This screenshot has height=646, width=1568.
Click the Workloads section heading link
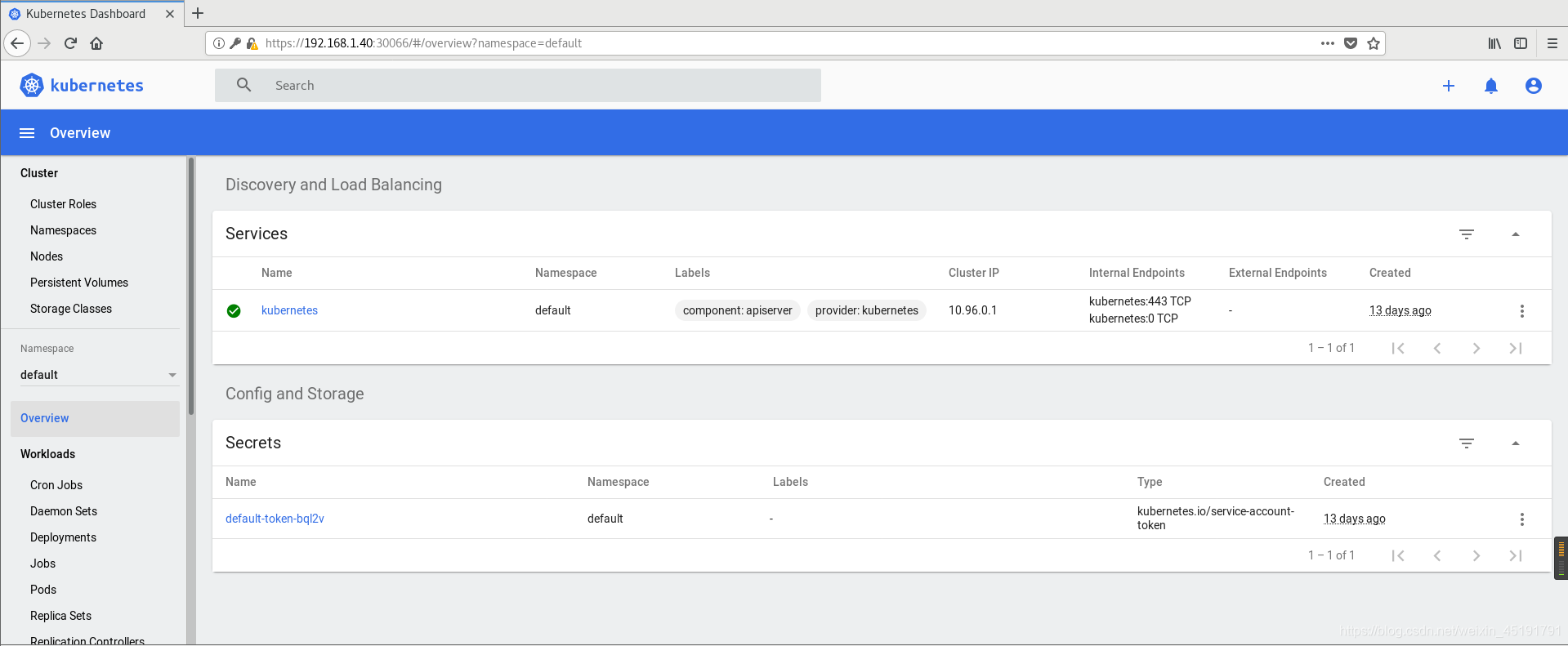click(47, 454)
